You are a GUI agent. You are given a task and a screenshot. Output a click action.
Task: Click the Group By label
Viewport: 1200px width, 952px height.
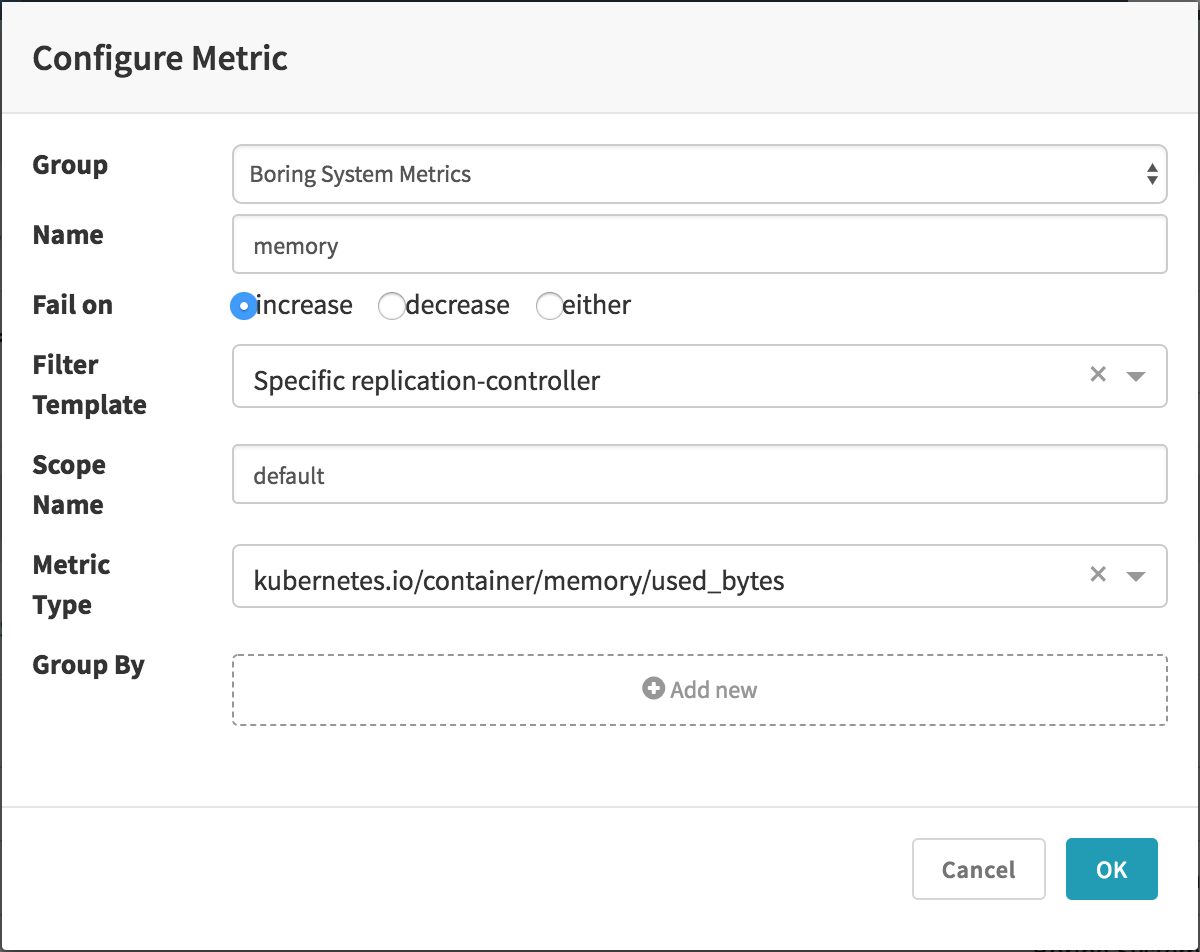tap(89, 666)
